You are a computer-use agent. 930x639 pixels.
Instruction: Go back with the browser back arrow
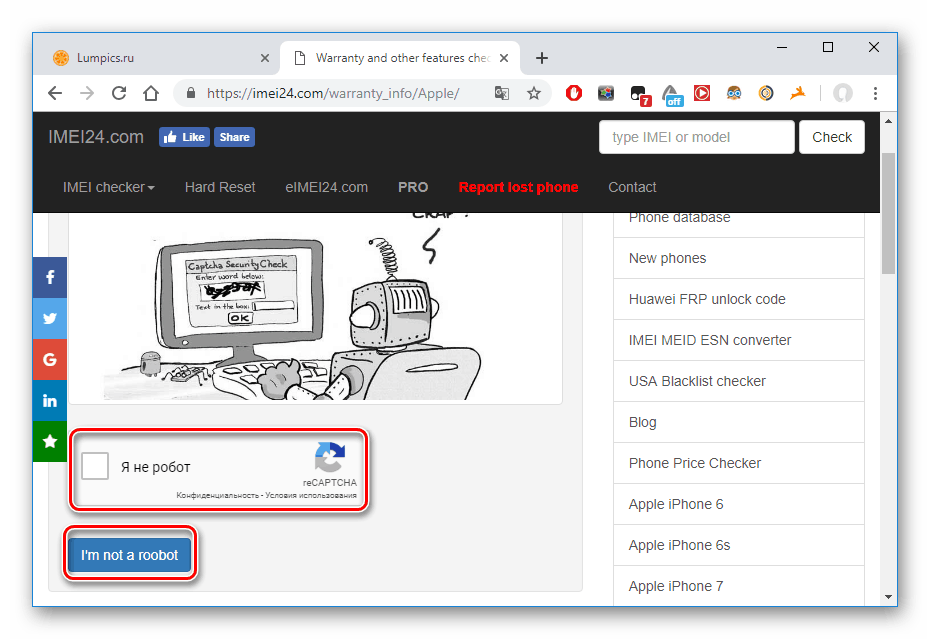pyautogui.click(x=55, y=93)
